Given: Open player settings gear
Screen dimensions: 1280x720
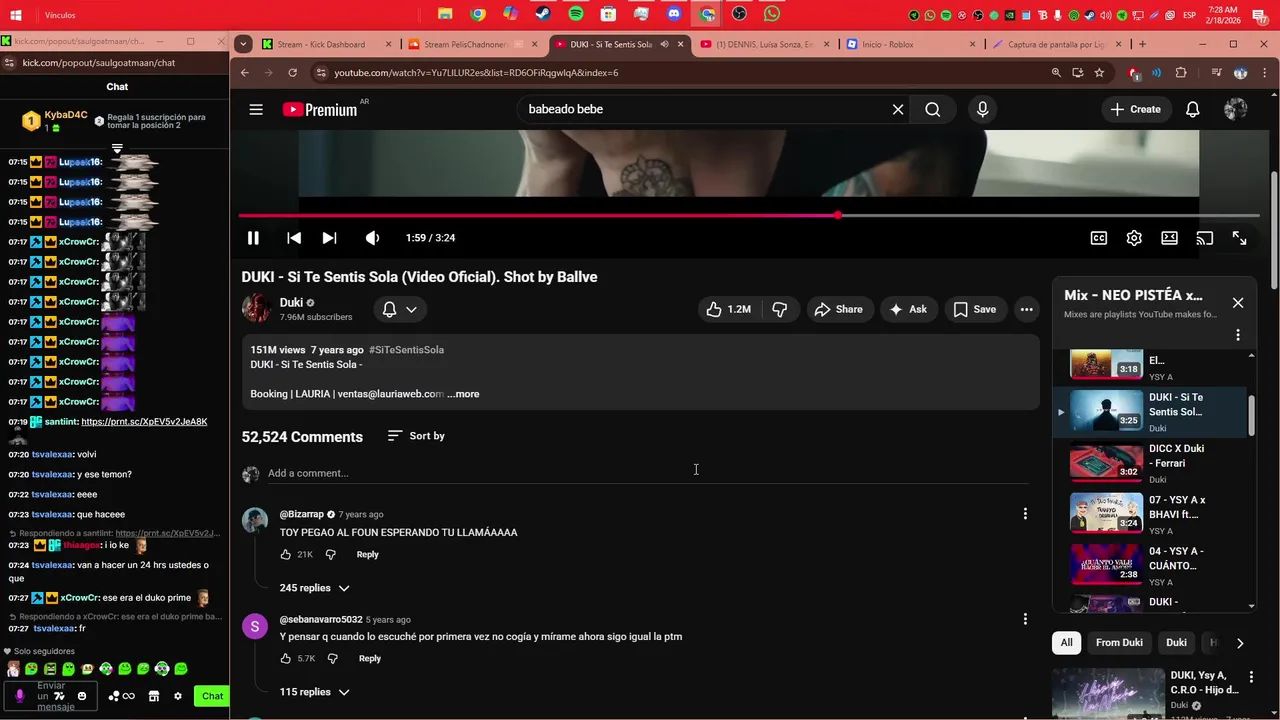Looking at the screenshot, I should click(1134, 238).
